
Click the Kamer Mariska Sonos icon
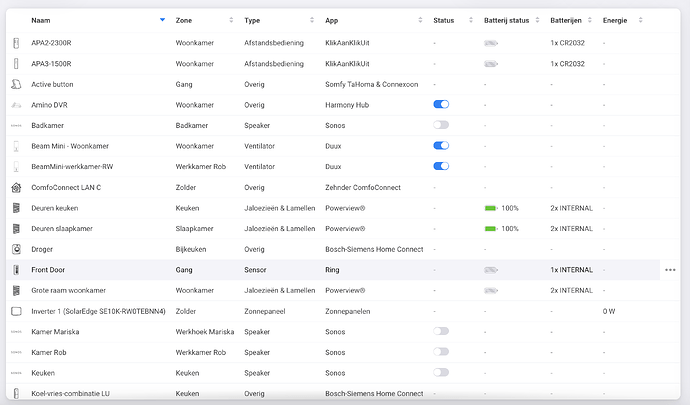tap(16, 332)
